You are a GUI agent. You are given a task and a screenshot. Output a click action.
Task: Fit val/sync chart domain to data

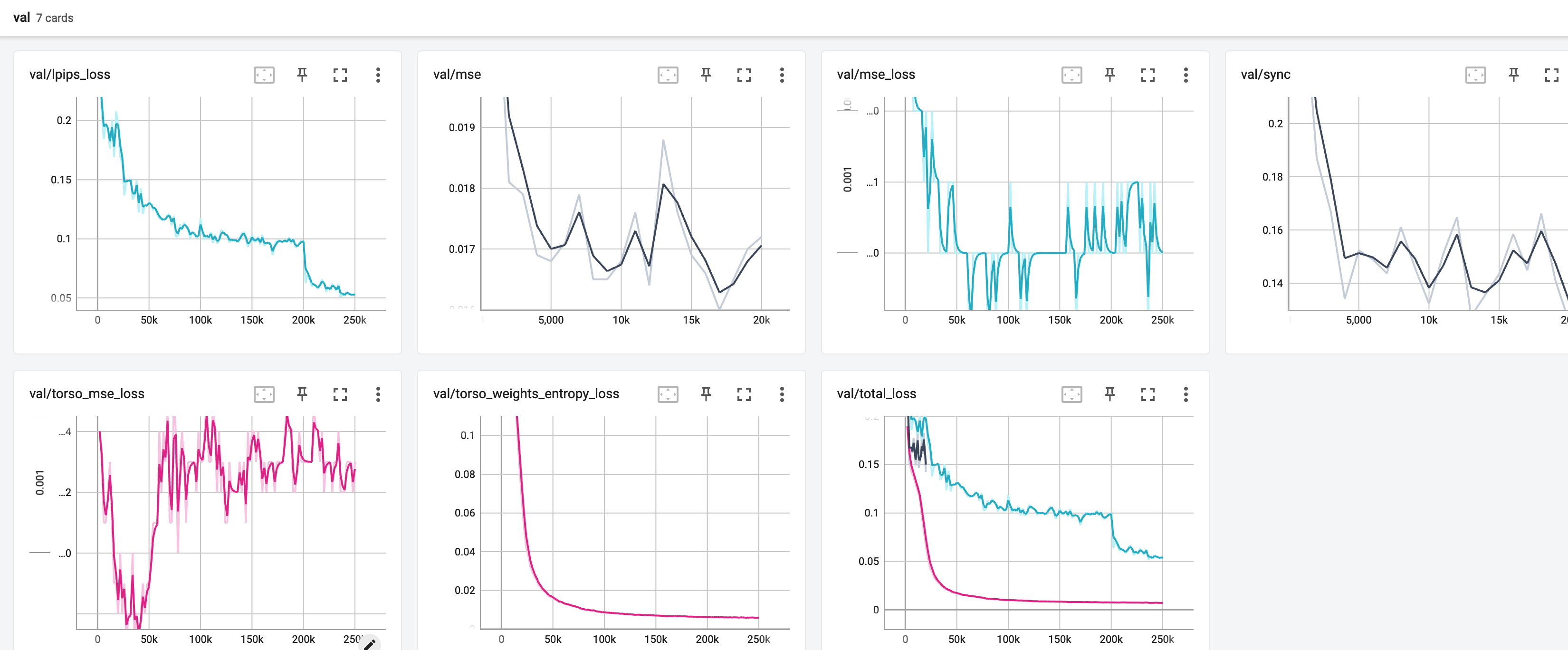(x=1475, y=75)
